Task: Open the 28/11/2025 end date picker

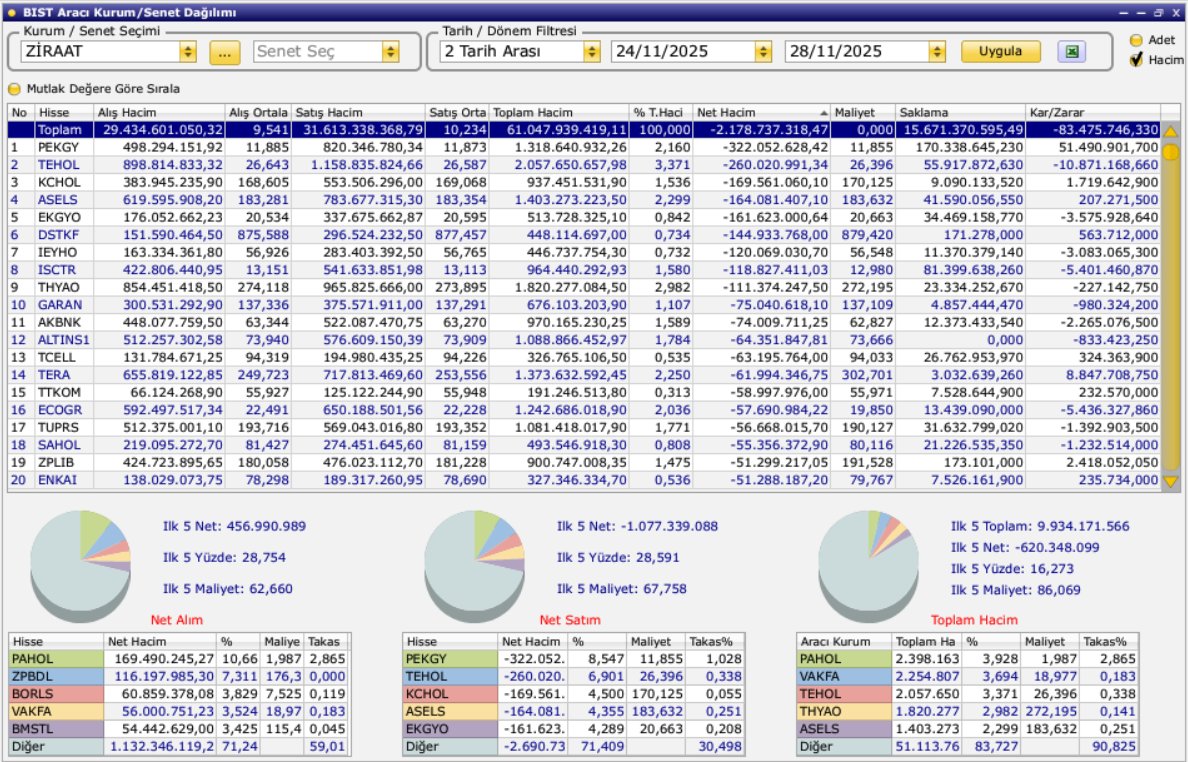Action: point(937,52)
